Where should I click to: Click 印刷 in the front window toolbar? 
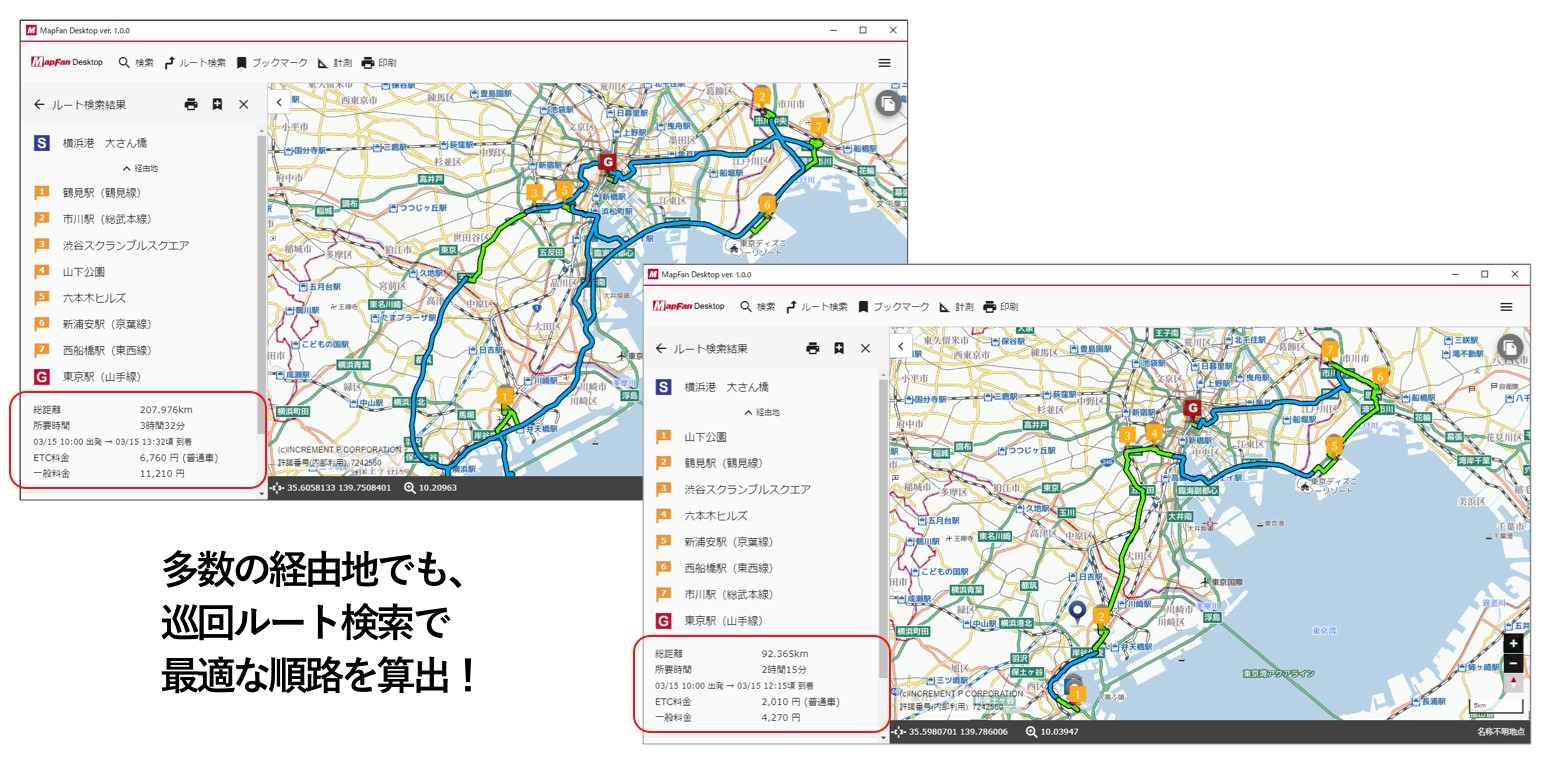[x=1001, y=306]
